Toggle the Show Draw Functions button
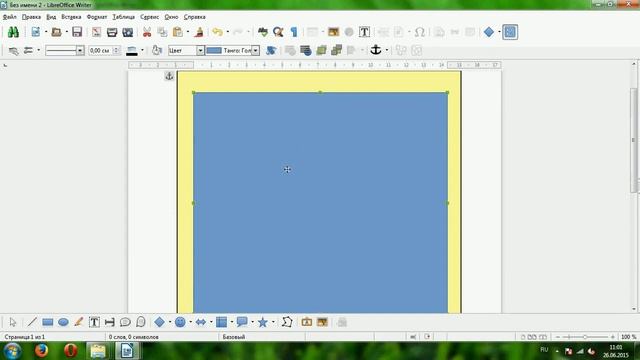 (510, 32)
